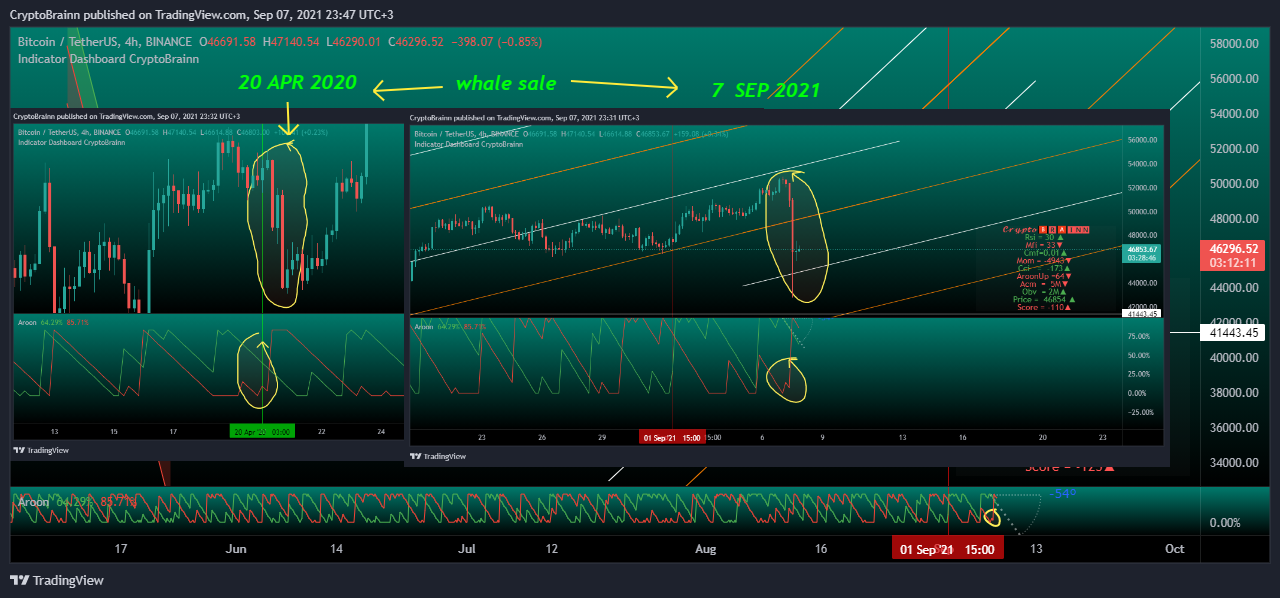Viewport: 1280px width, 598px height.
Task: Click the 'AroonUp = 64' dashboard row
Action: pos(1044,276)
